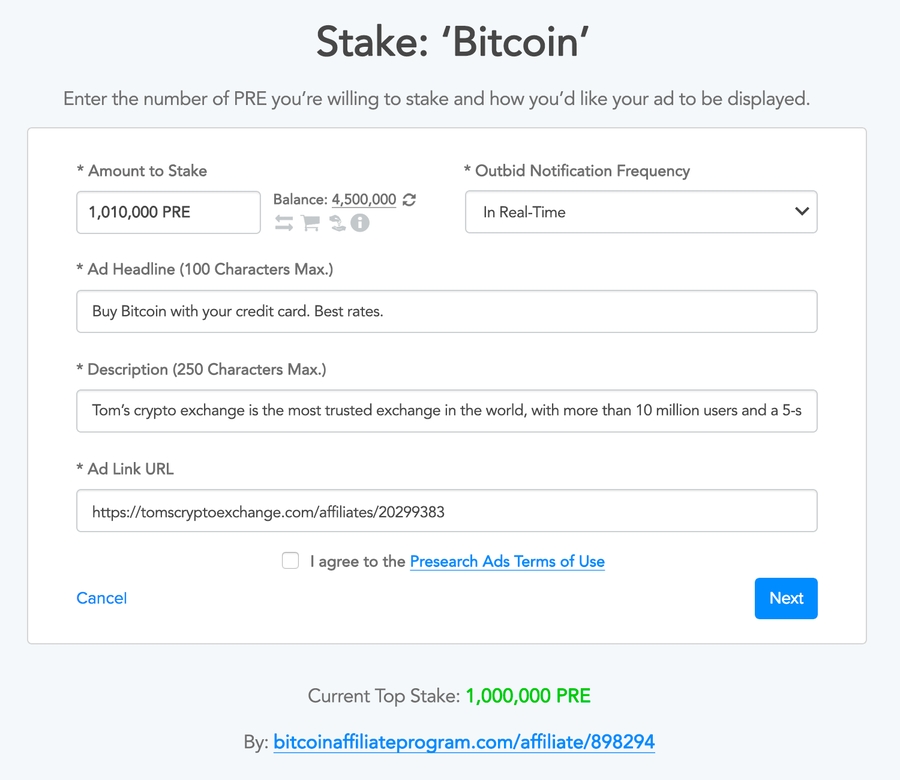900x780 pixels.
Task: Click the Next button
Action: tap(786, 598)
